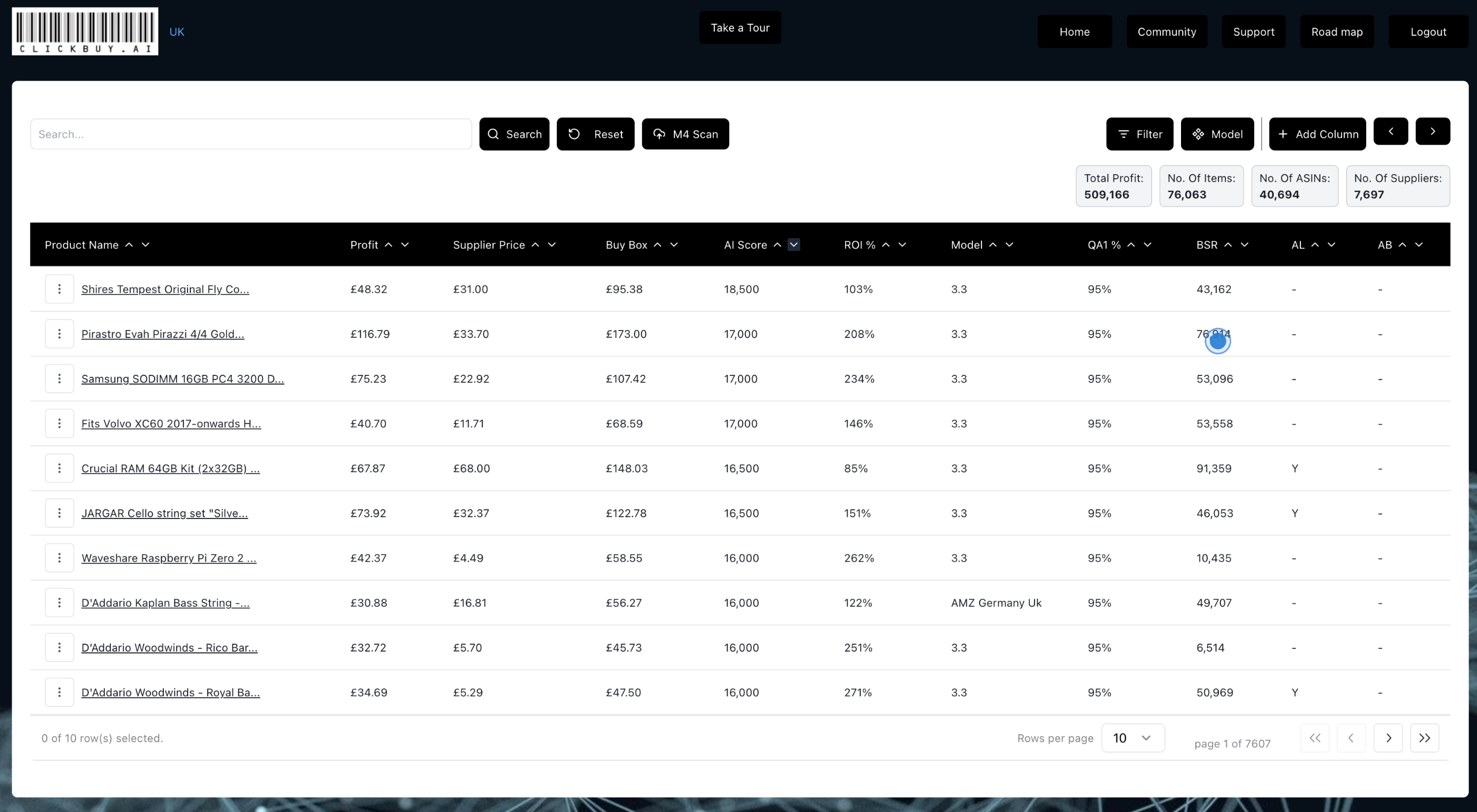The image size is (1477, 812).
Task: Click in the Search text field
Action: pyautogui.click(x=251, y=134)
